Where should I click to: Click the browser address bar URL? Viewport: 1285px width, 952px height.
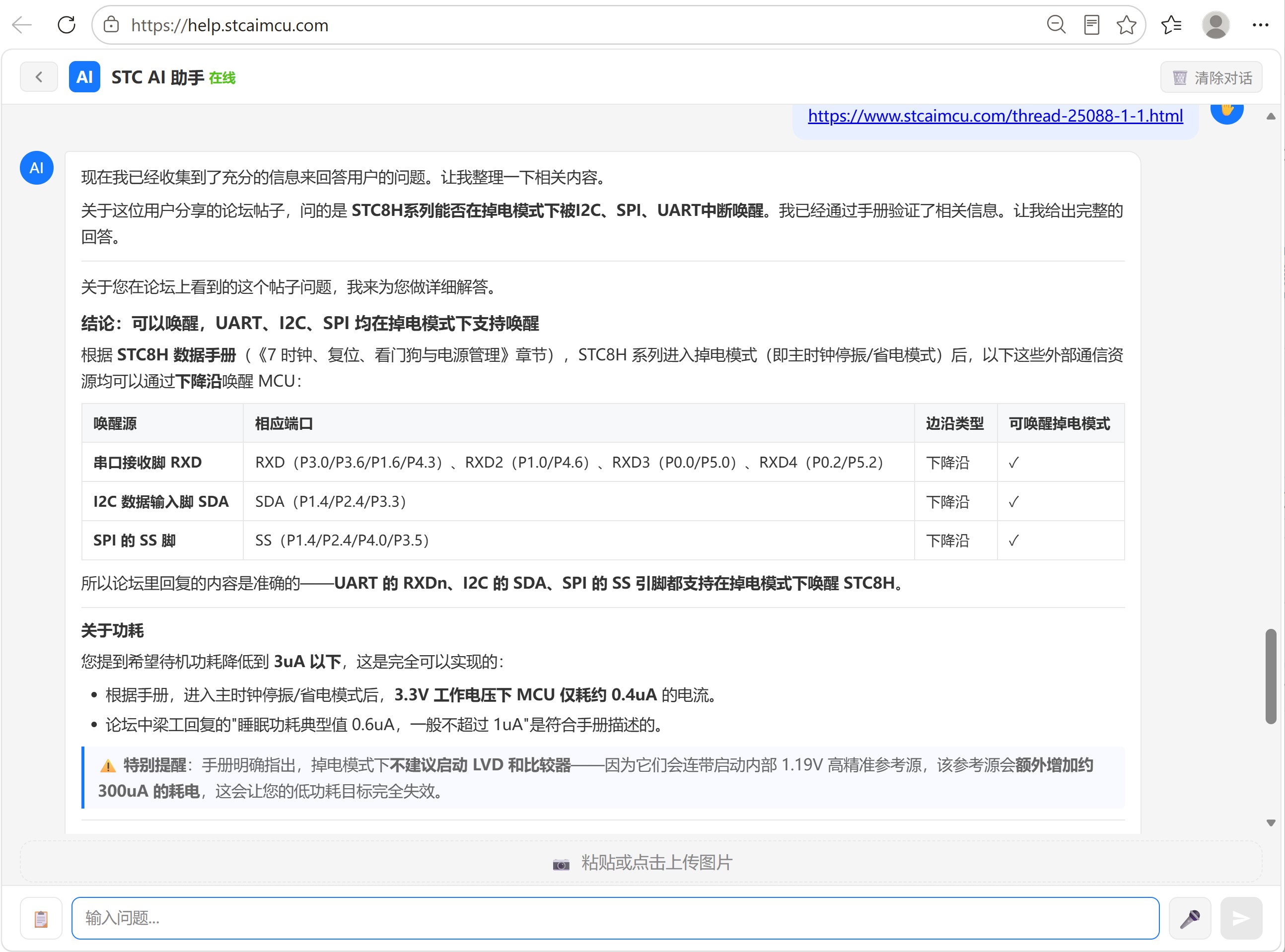(229, 25)
